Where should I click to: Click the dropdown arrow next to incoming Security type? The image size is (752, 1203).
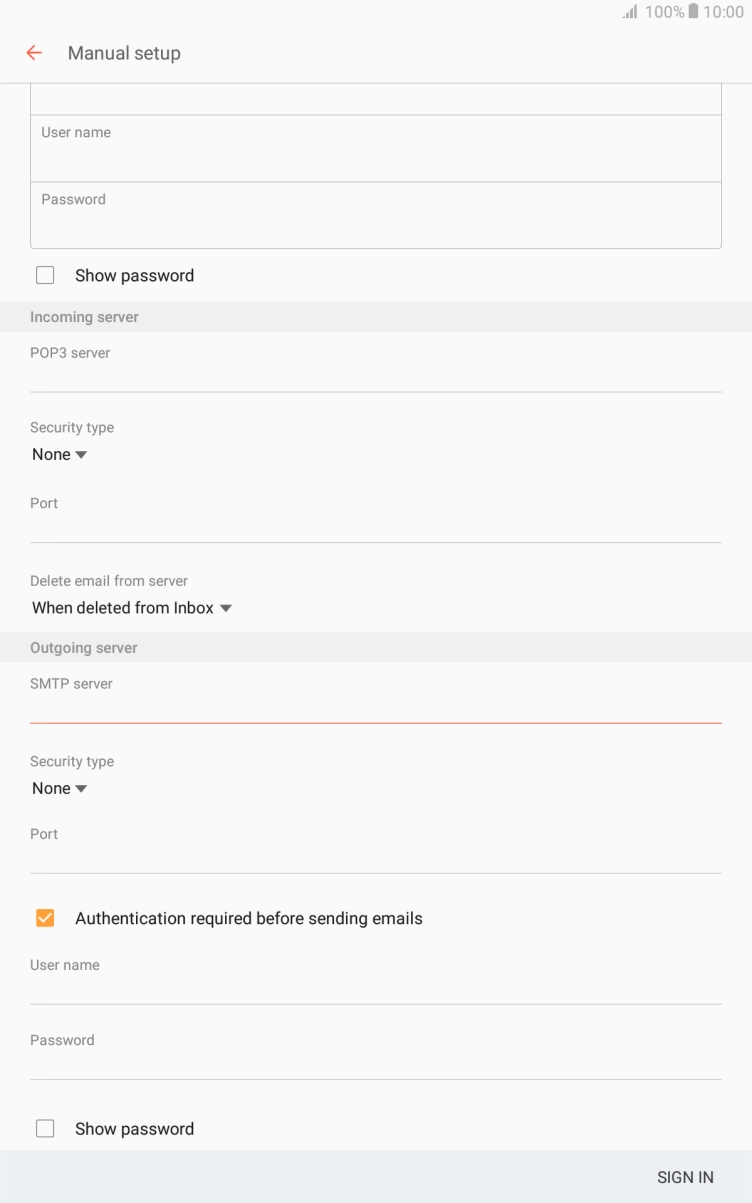84,454
